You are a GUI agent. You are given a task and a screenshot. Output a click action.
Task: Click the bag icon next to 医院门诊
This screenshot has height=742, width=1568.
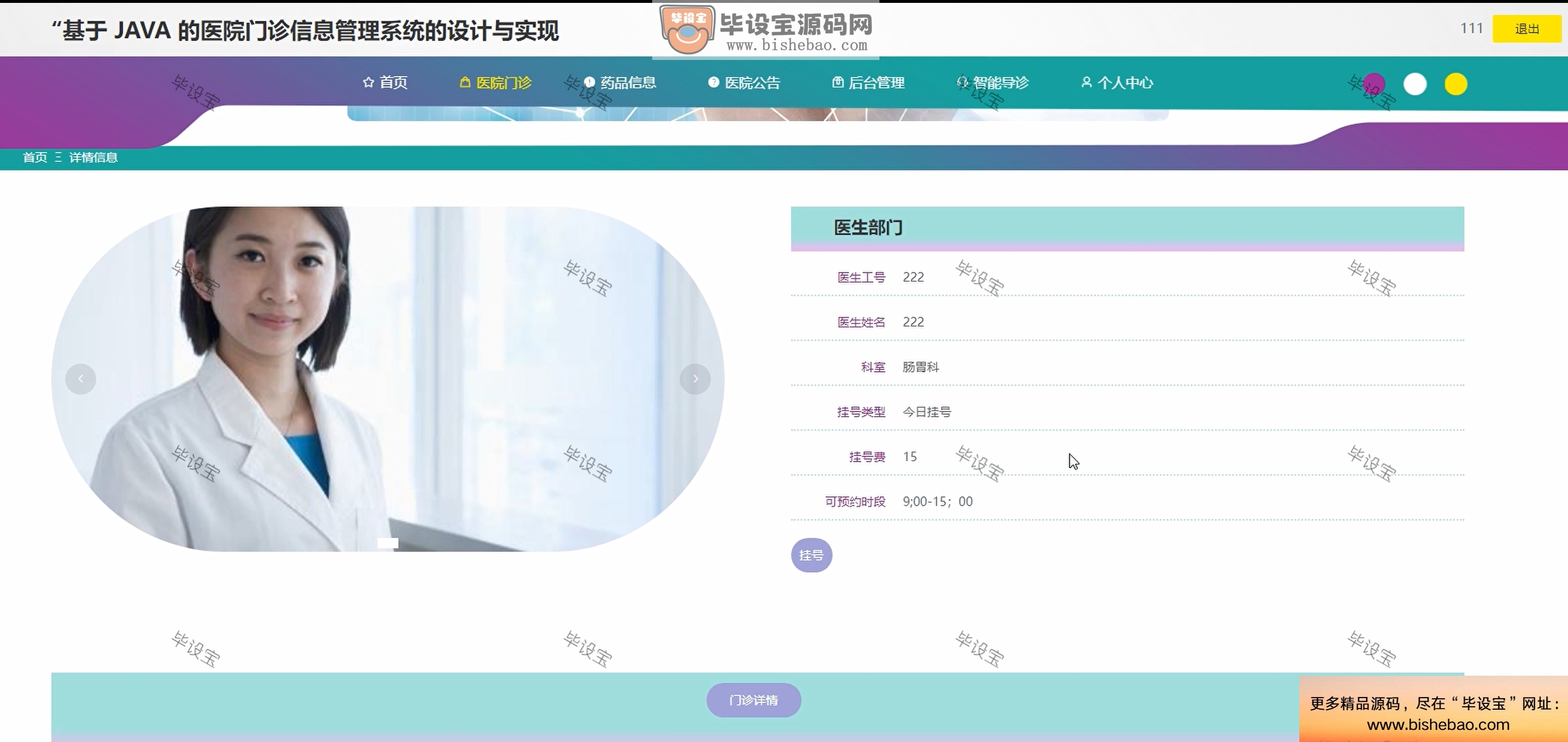coord(465,82)
